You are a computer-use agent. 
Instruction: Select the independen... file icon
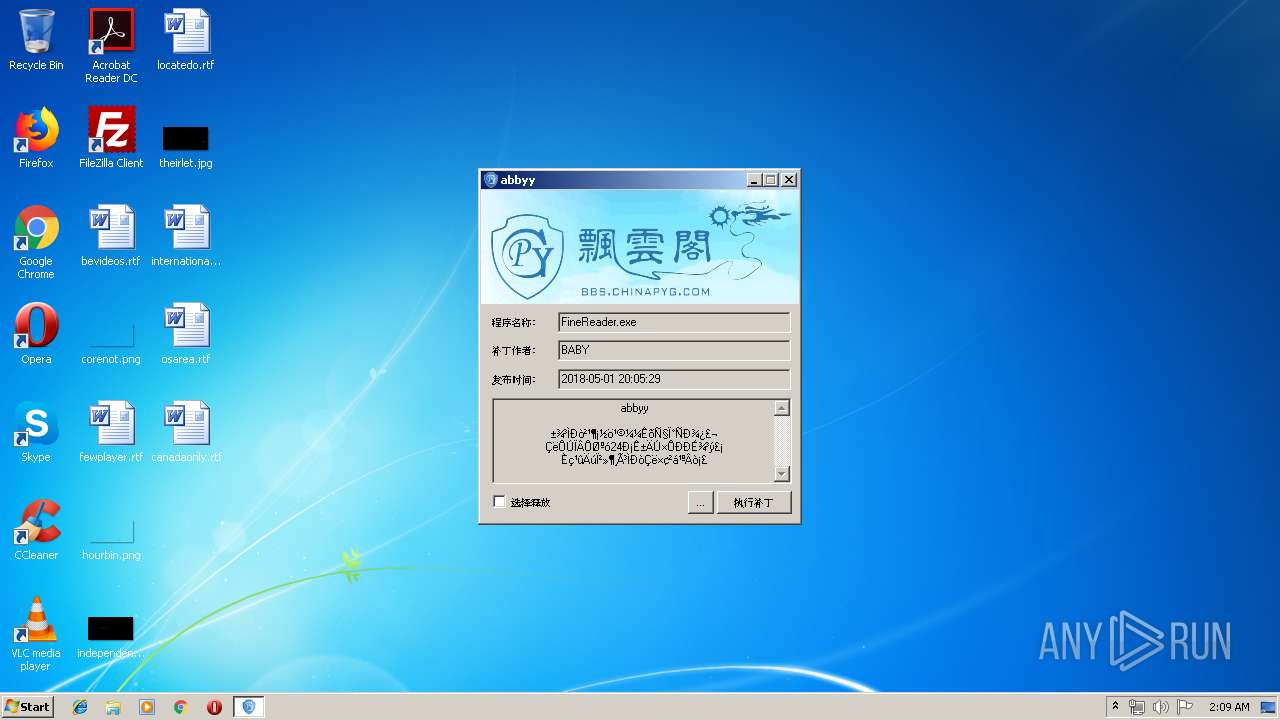pos(111,638)
